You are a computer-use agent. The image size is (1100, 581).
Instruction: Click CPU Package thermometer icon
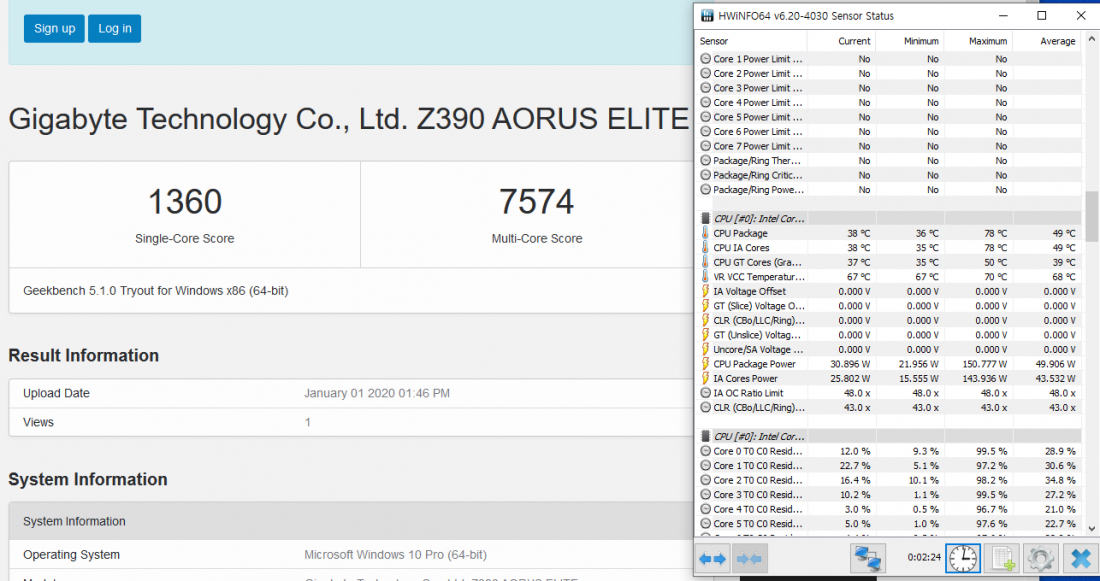706,233
